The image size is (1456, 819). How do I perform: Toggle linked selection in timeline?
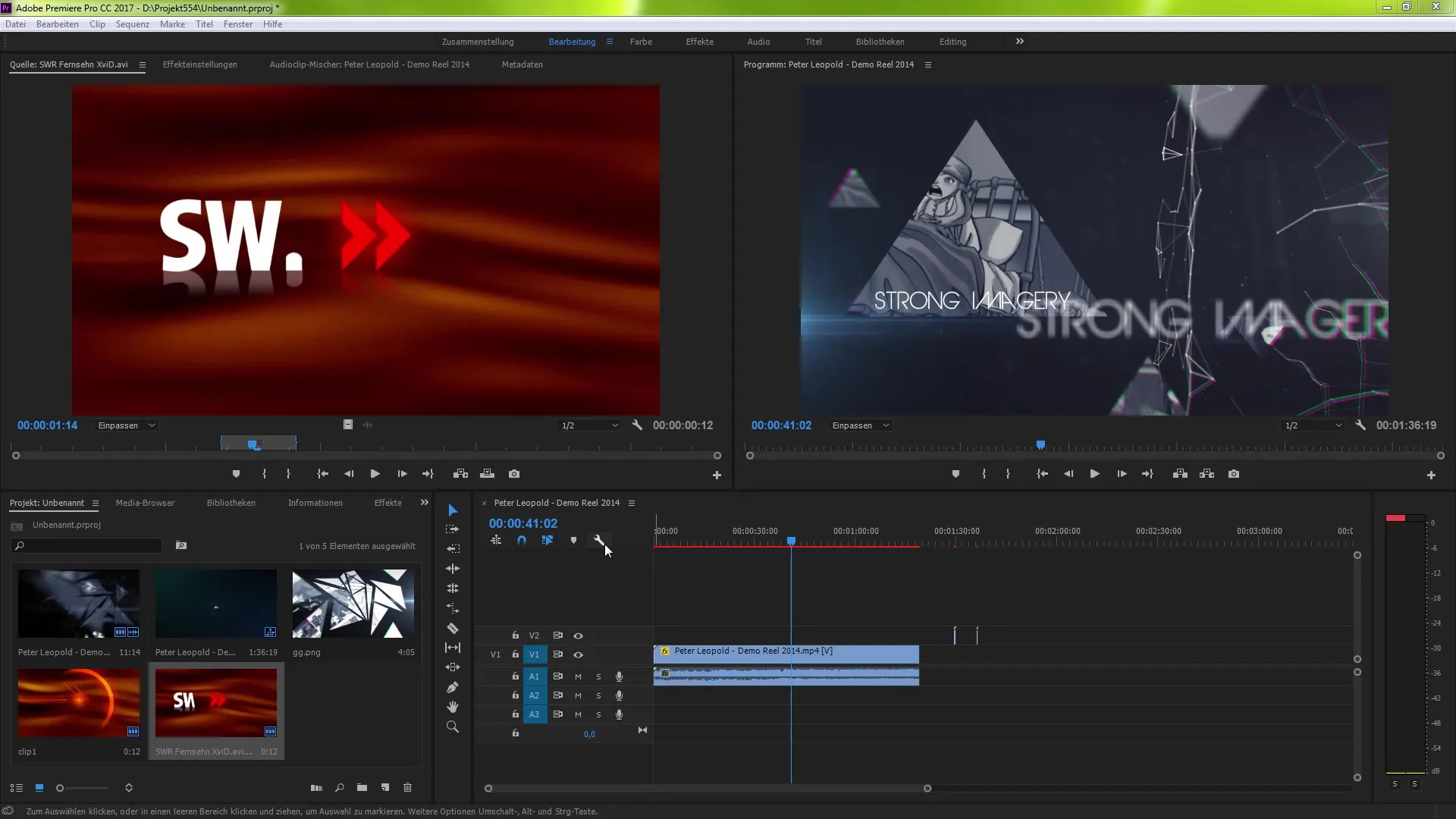pos(548,541)
